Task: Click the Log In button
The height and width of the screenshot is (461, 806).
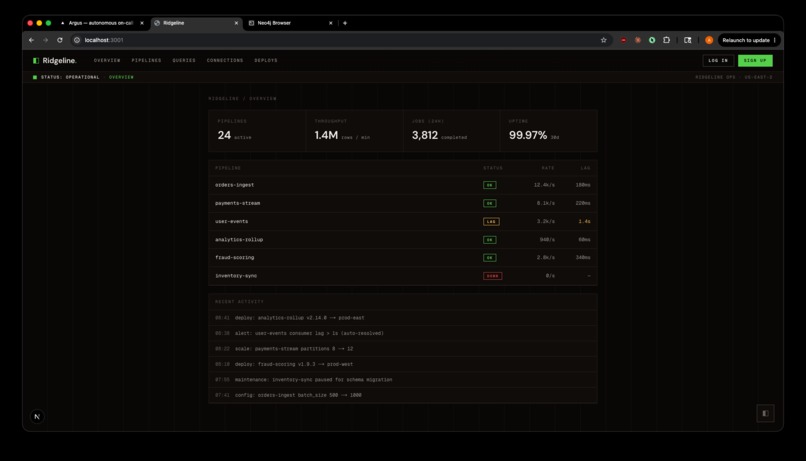Action: point(718,61)
